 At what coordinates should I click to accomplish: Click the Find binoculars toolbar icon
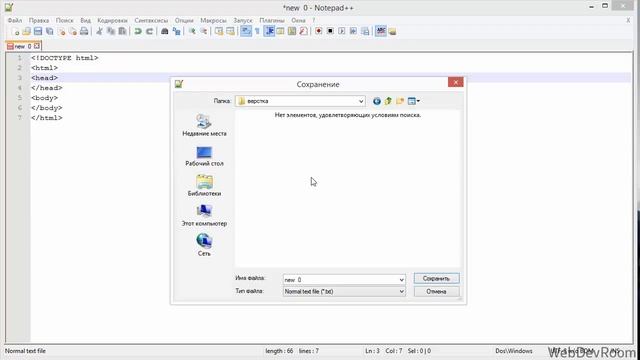164,31
